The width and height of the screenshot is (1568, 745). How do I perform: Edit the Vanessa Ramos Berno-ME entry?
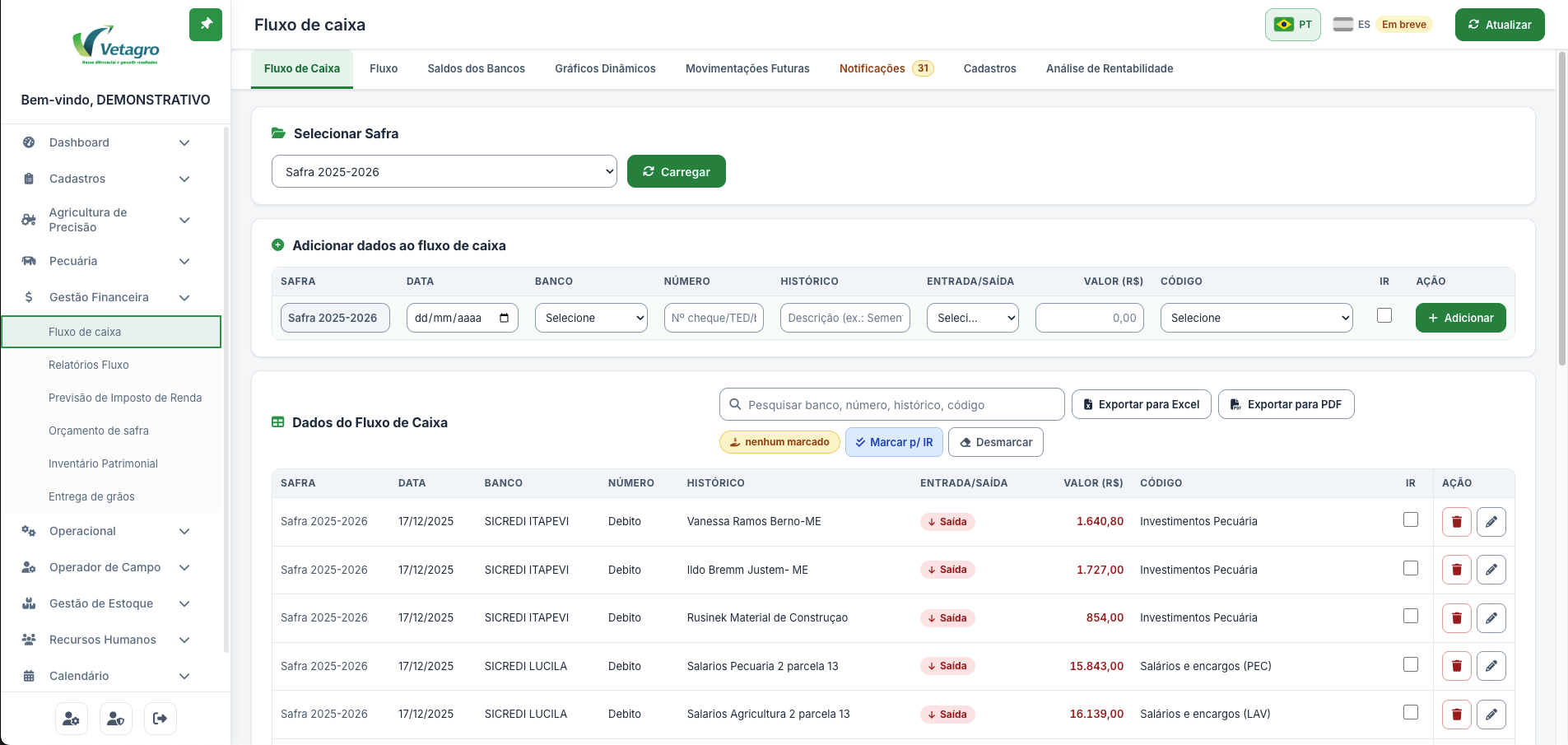click(1491, 522)
